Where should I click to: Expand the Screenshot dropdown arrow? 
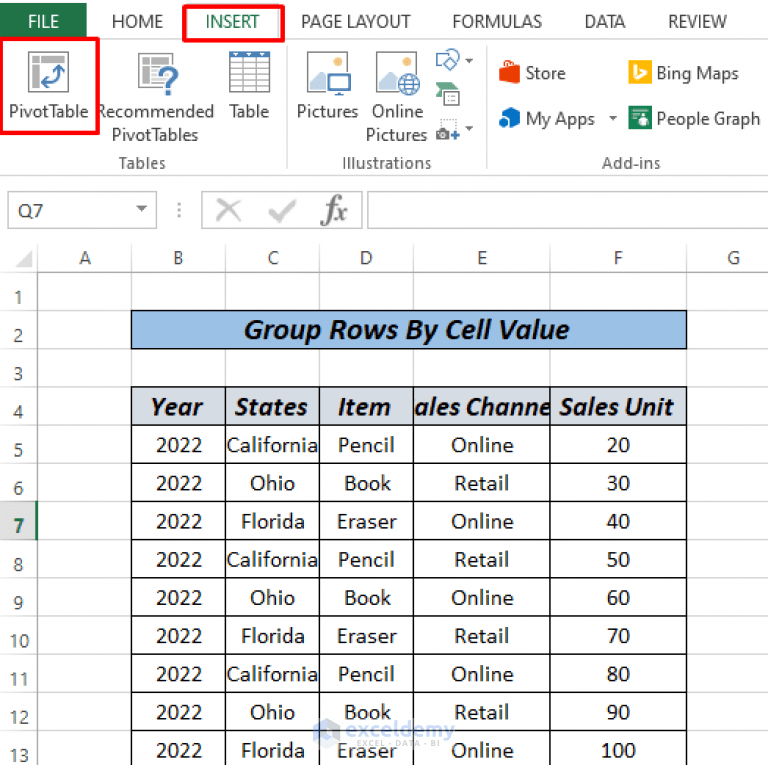click(469, 129)
